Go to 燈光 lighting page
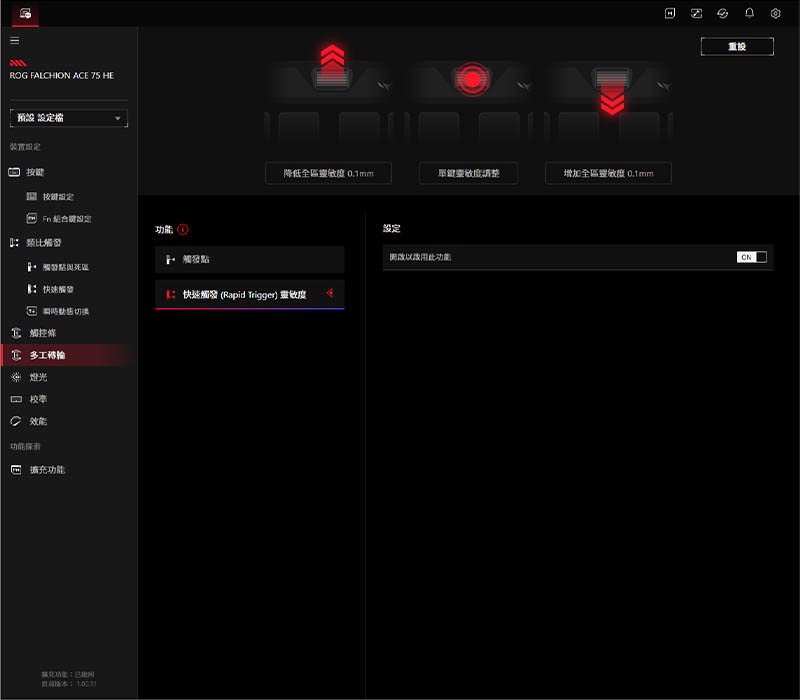This screenshot has width=800, height=700. click(x=38, y=377)
